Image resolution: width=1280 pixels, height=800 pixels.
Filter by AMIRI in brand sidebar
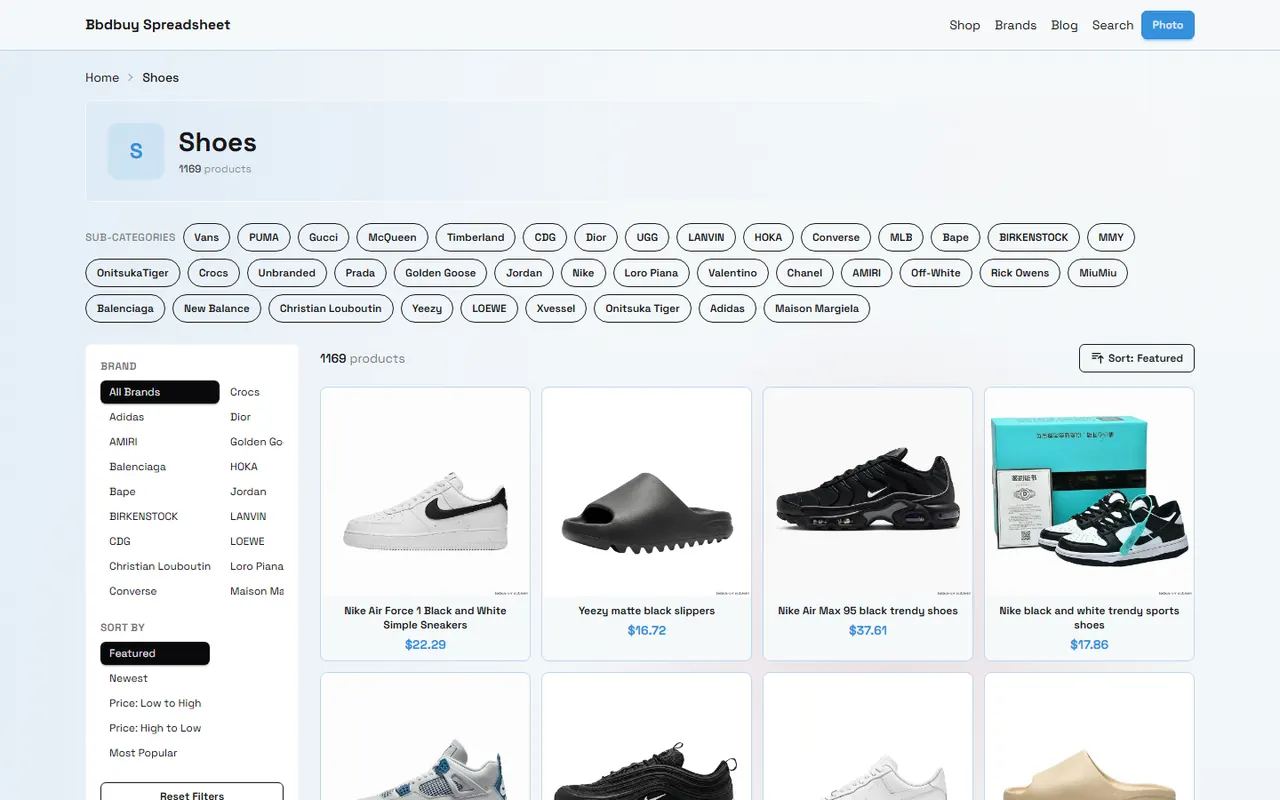[x=160, y=442]
